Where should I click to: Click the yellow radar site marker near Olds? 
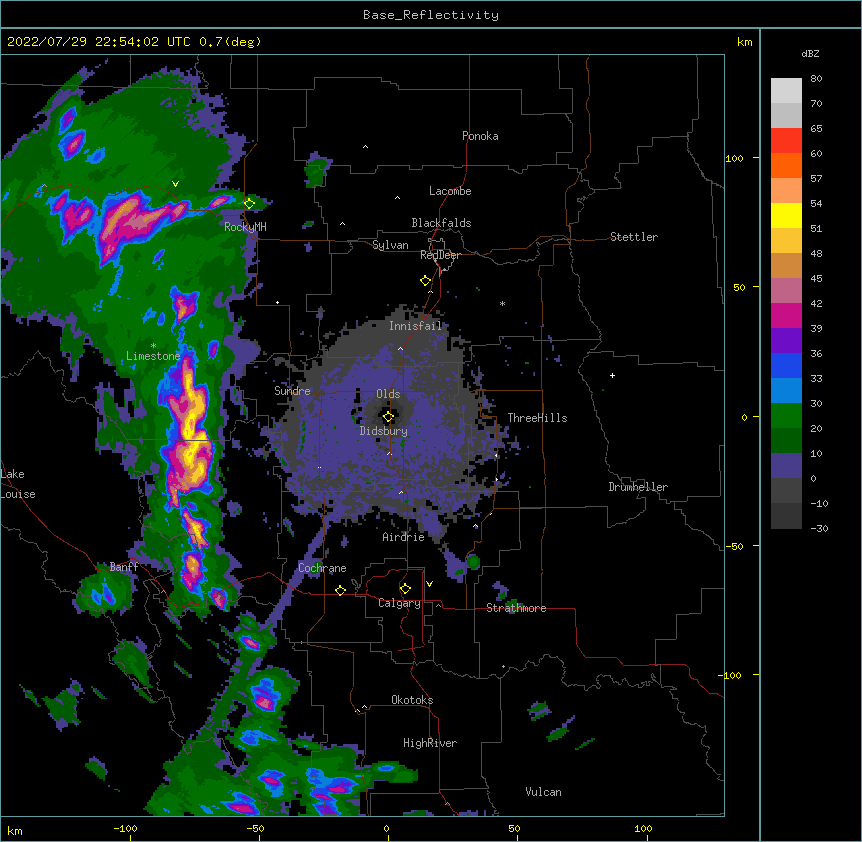pos(388,417)
